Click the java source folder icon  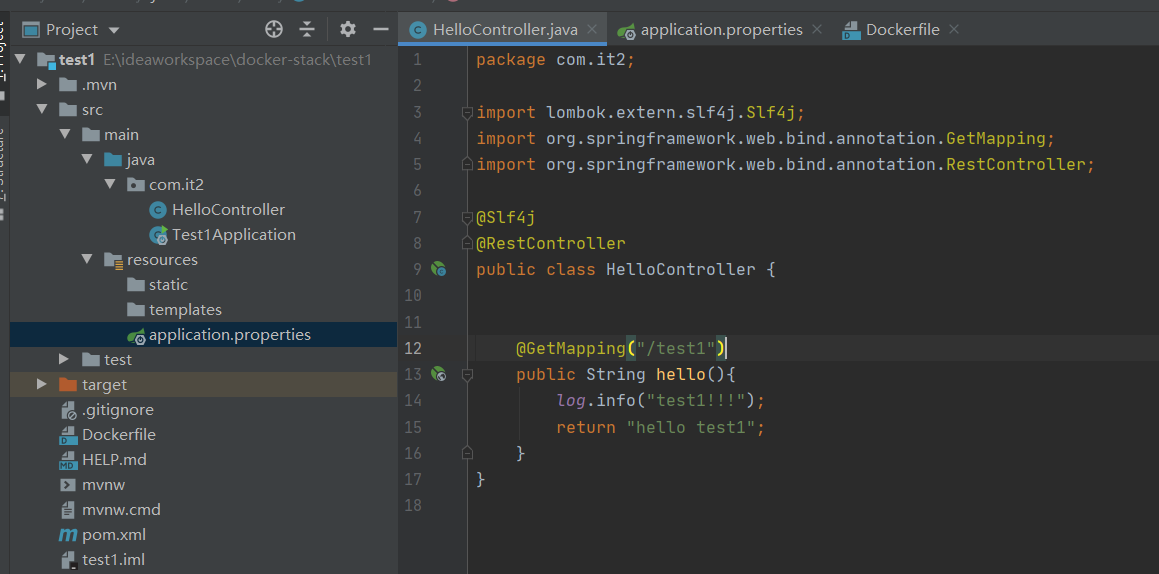(x=113, y=160)
